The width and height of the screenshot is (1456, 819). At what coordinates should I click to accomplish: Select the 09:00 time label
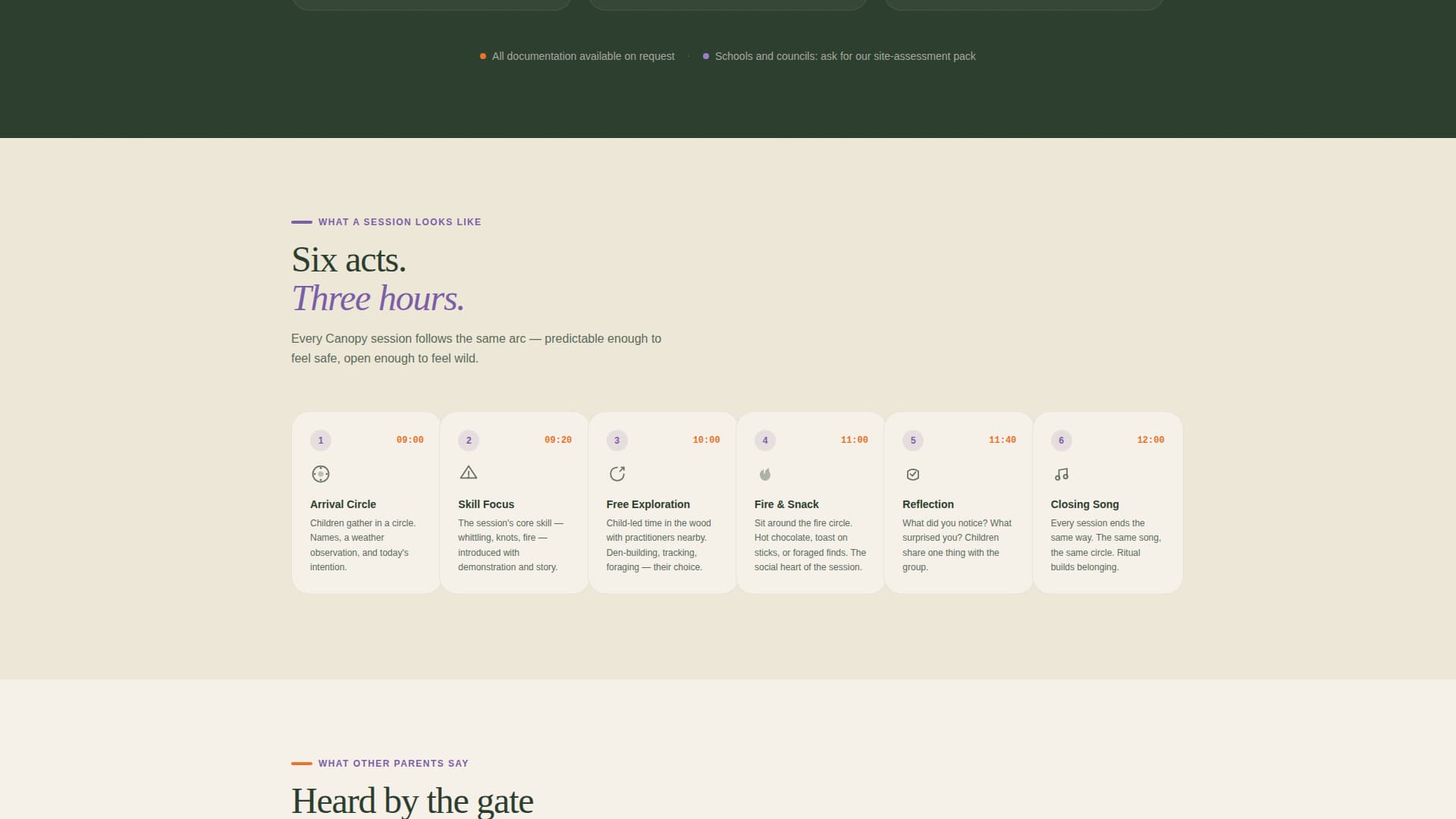410,440
